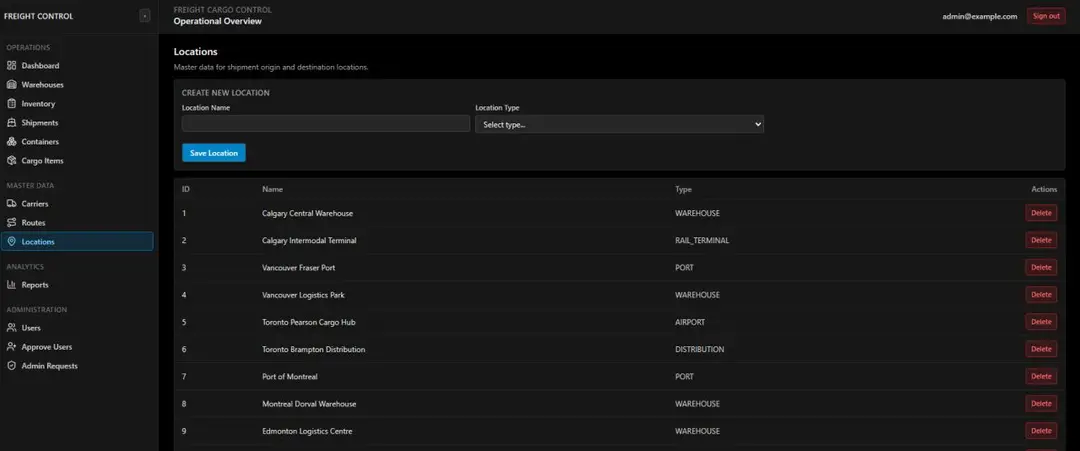The image size is (1080, 451).
Task: Click the Port of Montreal name
Action: point(289,377)
